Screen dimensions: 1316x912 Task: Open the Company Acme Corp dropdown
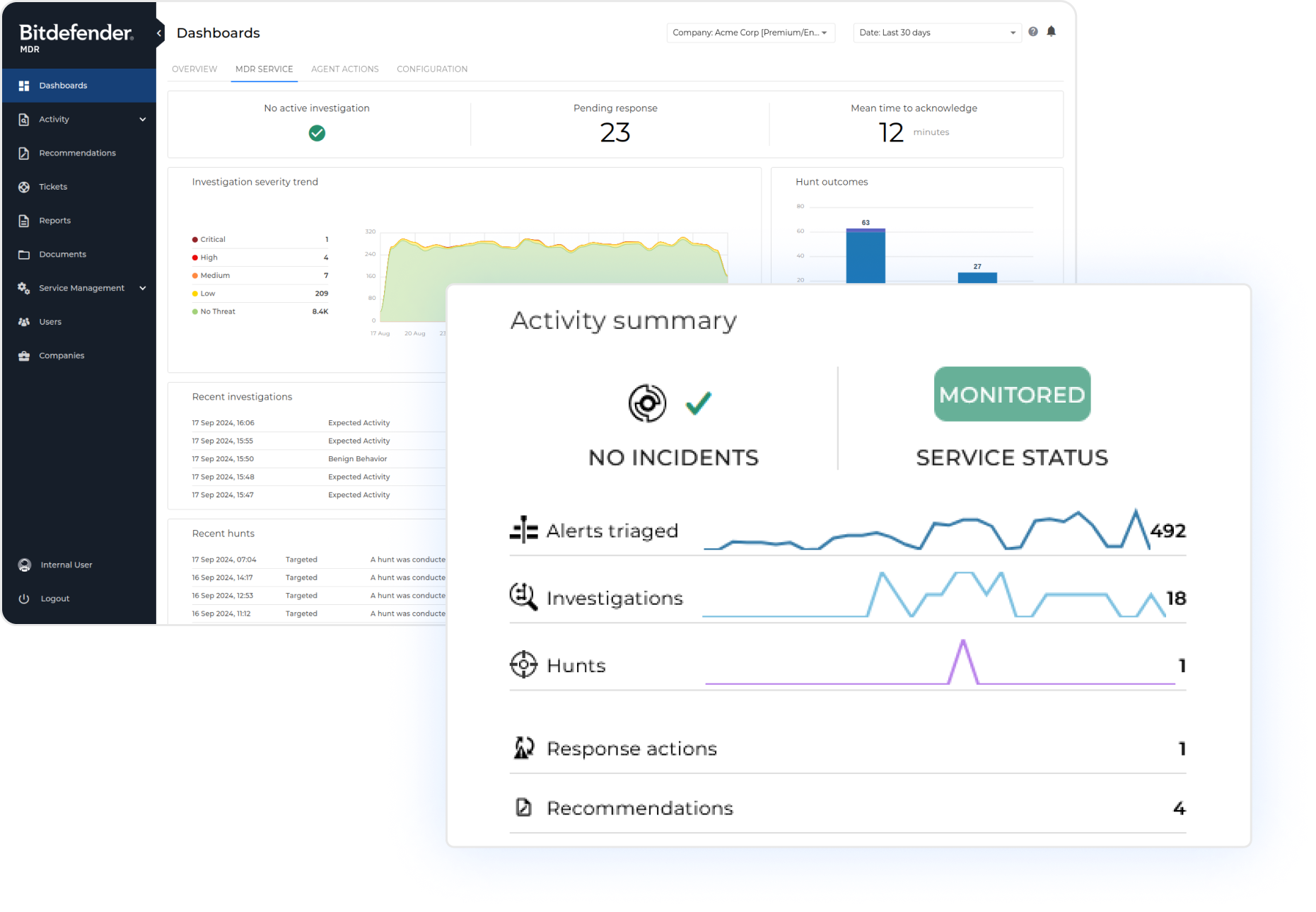(750, 33)
